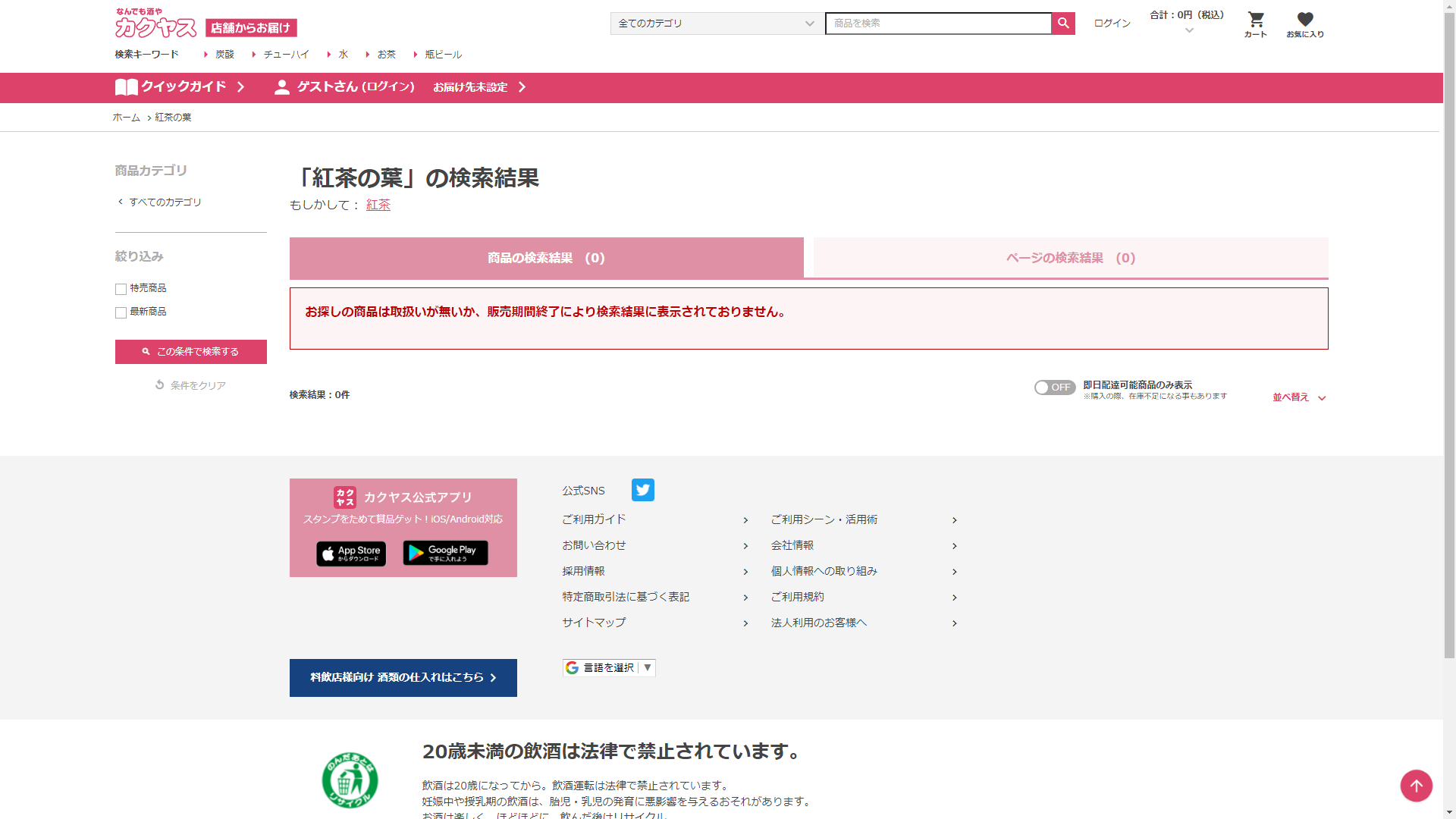Select 商品の検索結果 tab
Screen dimensions: 1456x819
click(x=546, y=259)
